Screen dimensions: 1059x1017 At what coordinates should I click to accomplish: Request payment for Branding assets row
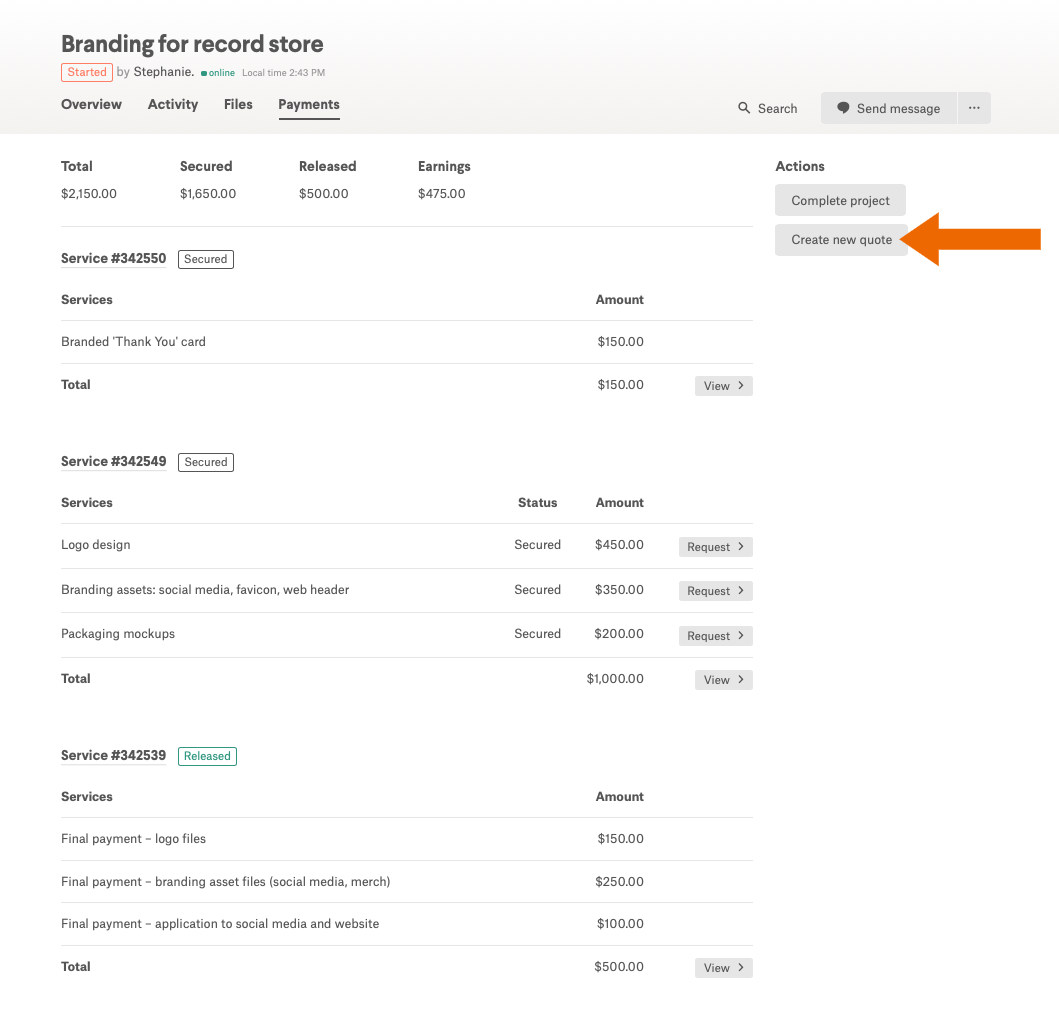click(x=715, y=591)
